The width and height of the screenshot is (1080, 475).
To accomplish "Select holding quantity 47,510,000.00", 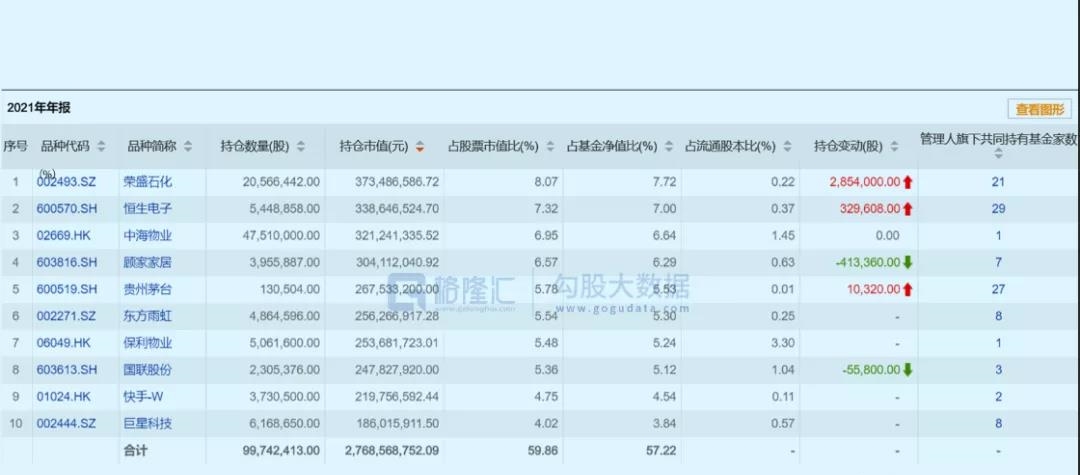I will [282, 235].
